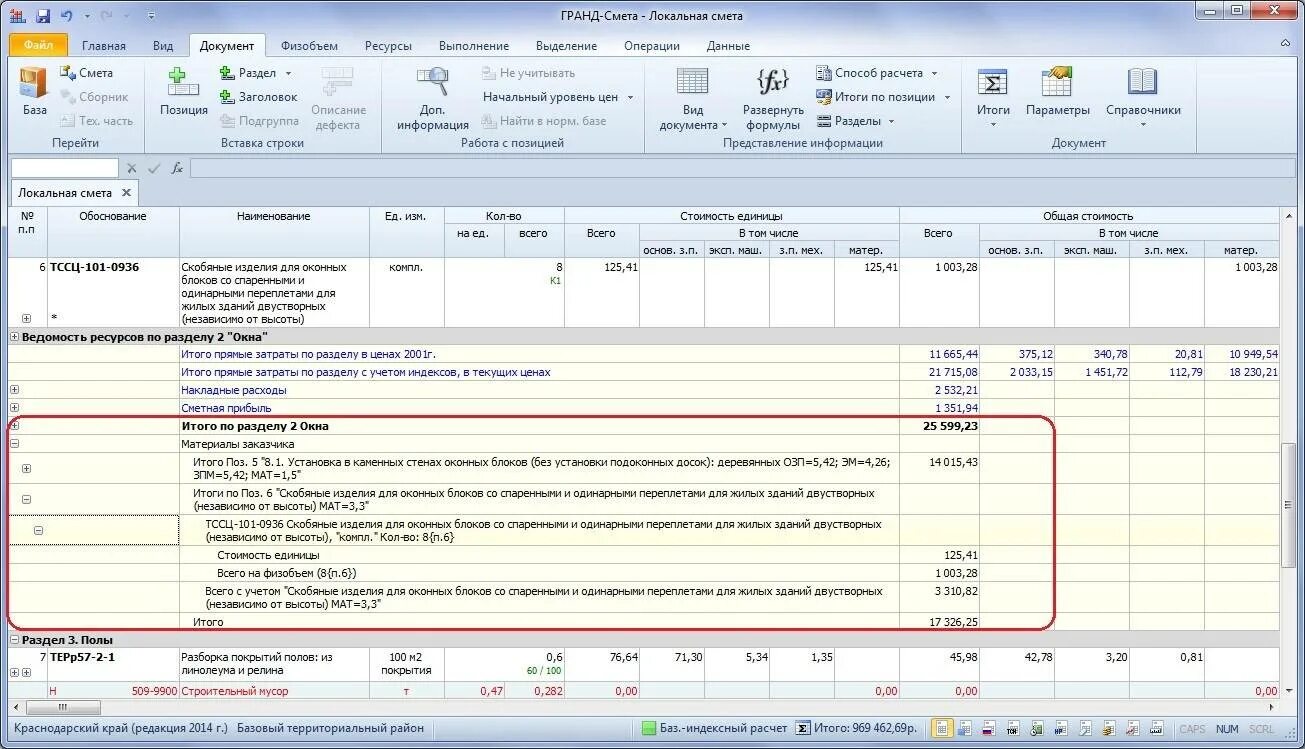
Task: Open the Вид документа dropdown
Action: [693, 99]
